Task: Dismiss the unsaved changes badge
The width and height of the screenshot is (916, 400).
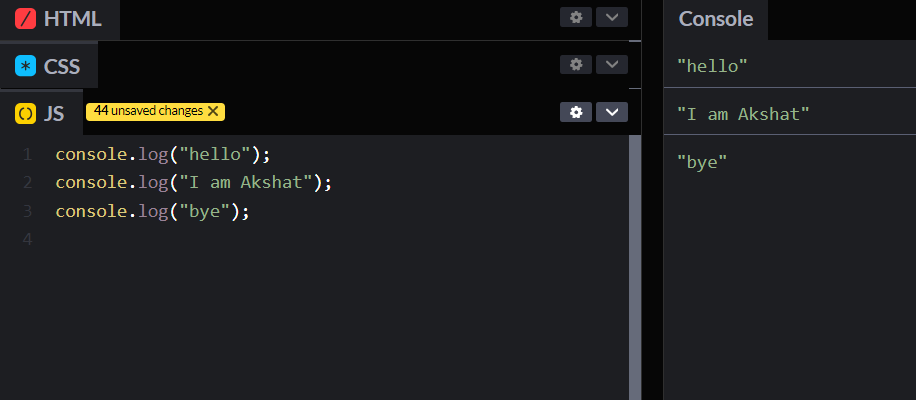Action: [213, 111]
